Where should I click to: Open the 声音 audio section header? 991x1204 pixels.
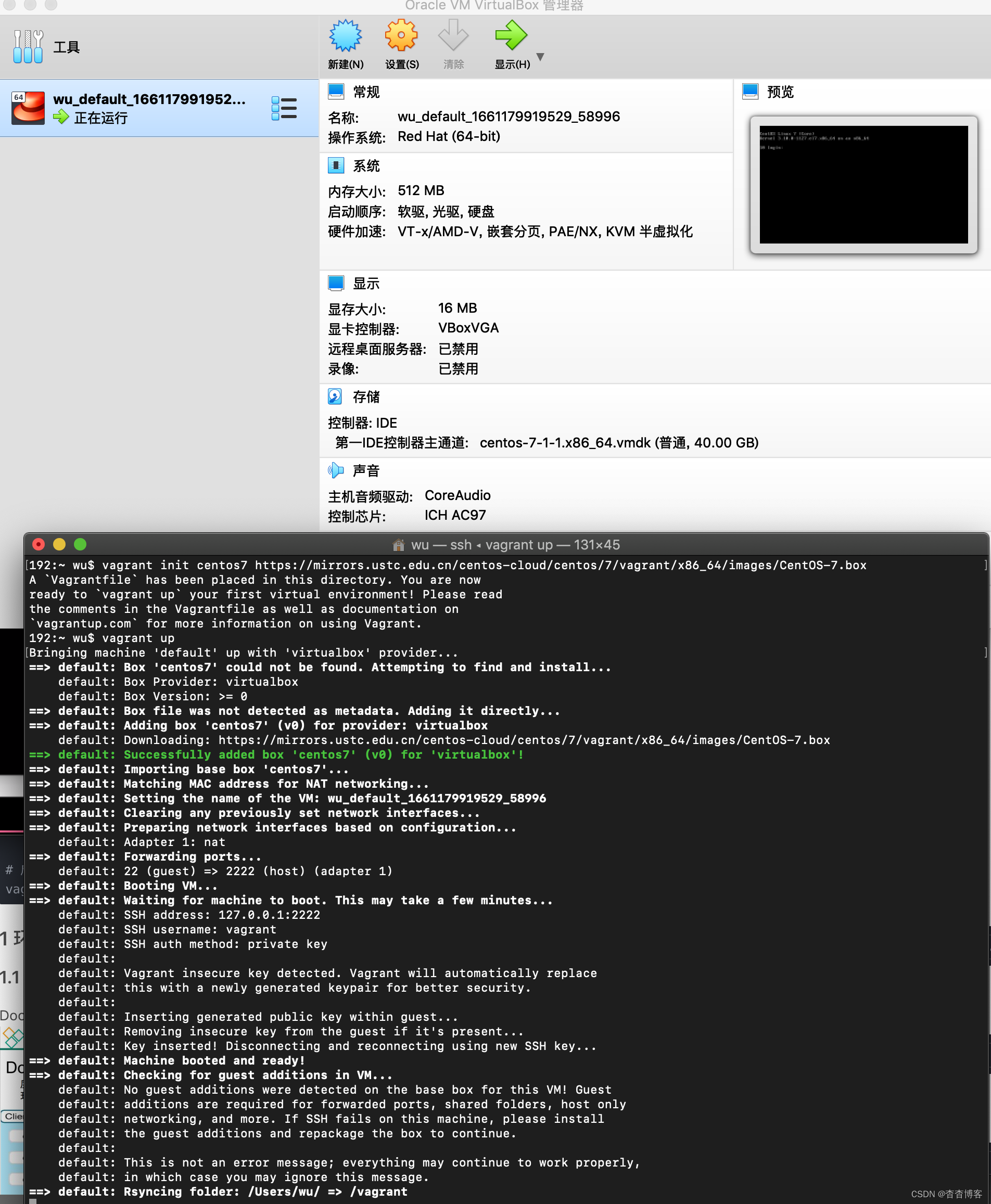pyautogui.click(x=366, y=471)
